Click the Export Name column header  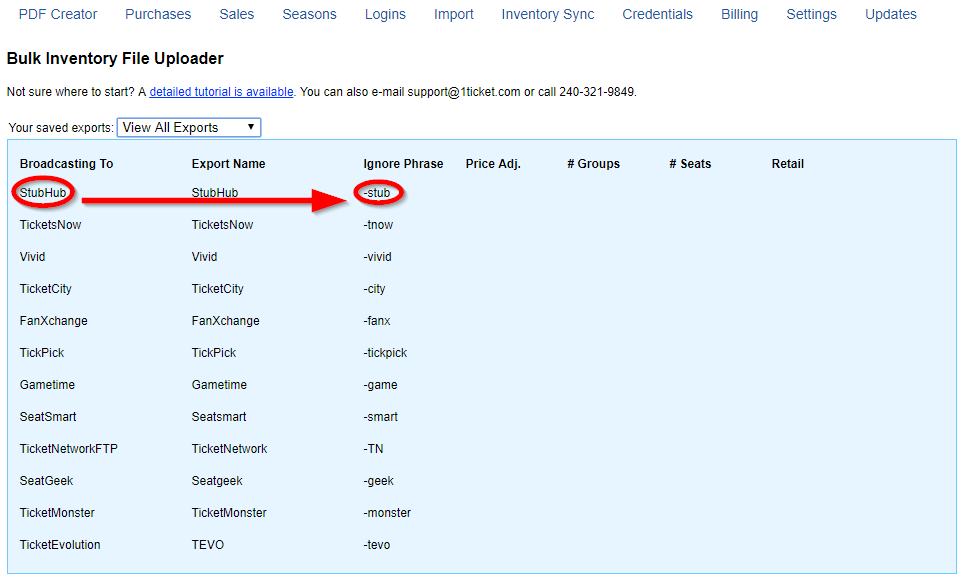click(x=229, y=164)
